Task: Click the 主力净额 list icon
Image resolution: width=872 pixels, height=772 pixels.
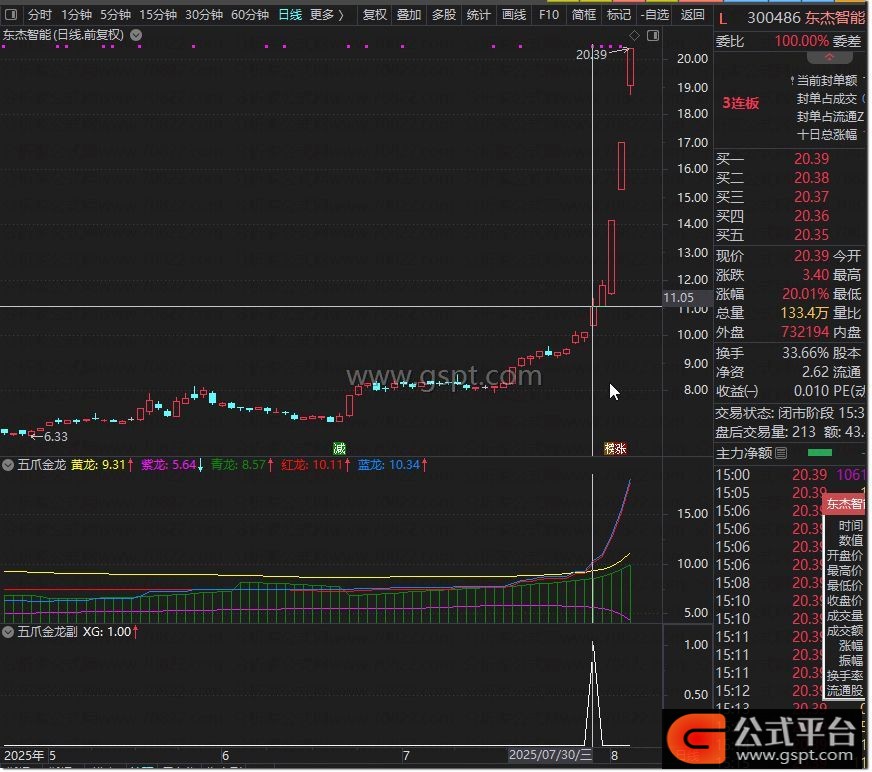Action: pos(783,454)
